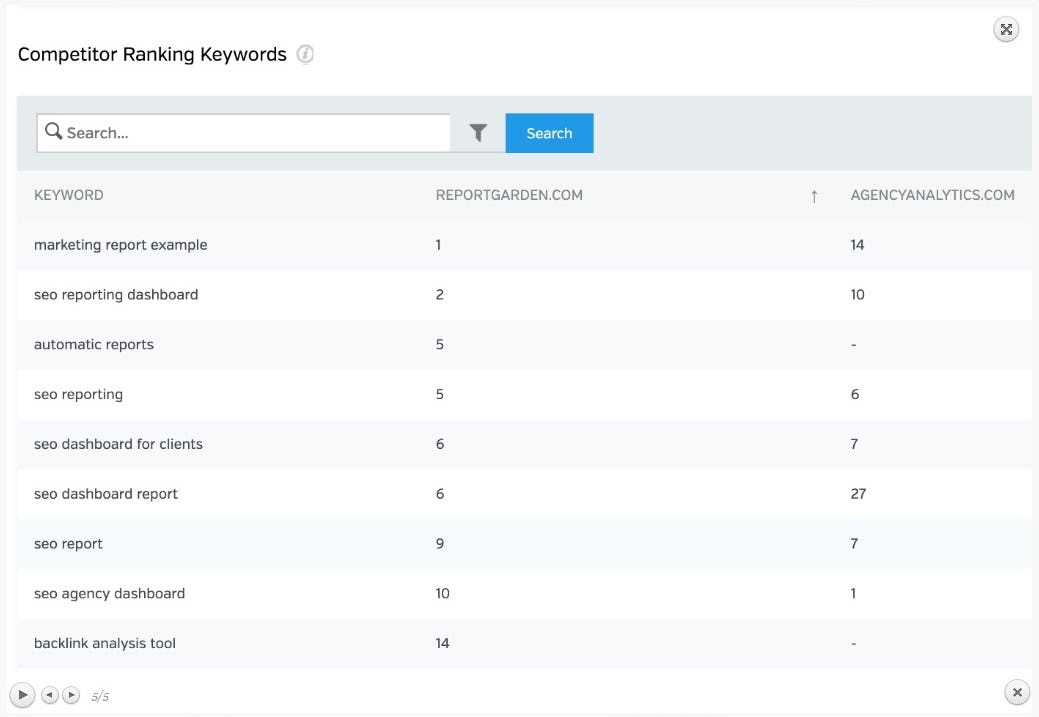The image size is (1039, 717).
Task: Toggle the ascending sort arrow for ReportGarden
Action: pyautogui.click(x=814, y=196)
